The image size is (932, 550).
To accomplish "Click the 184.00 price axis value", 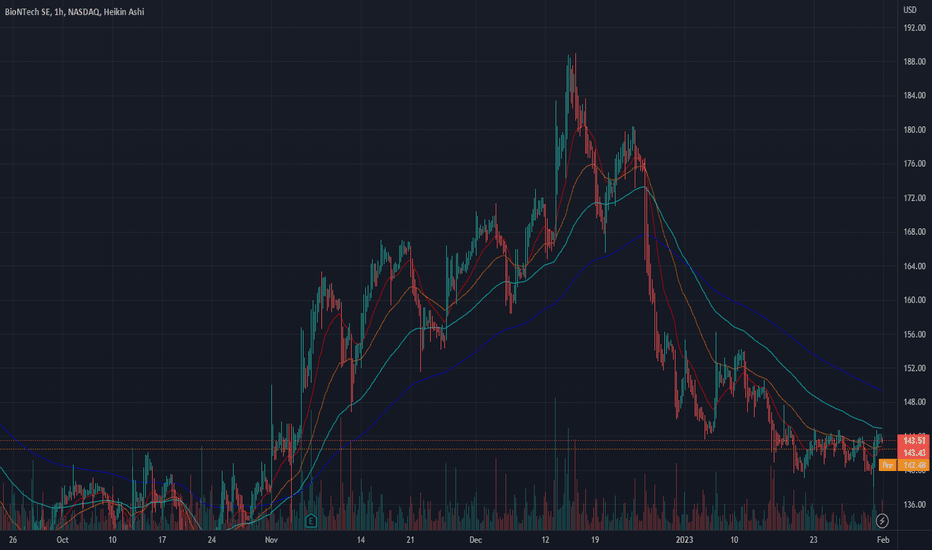I will click(x=914, y=96).
